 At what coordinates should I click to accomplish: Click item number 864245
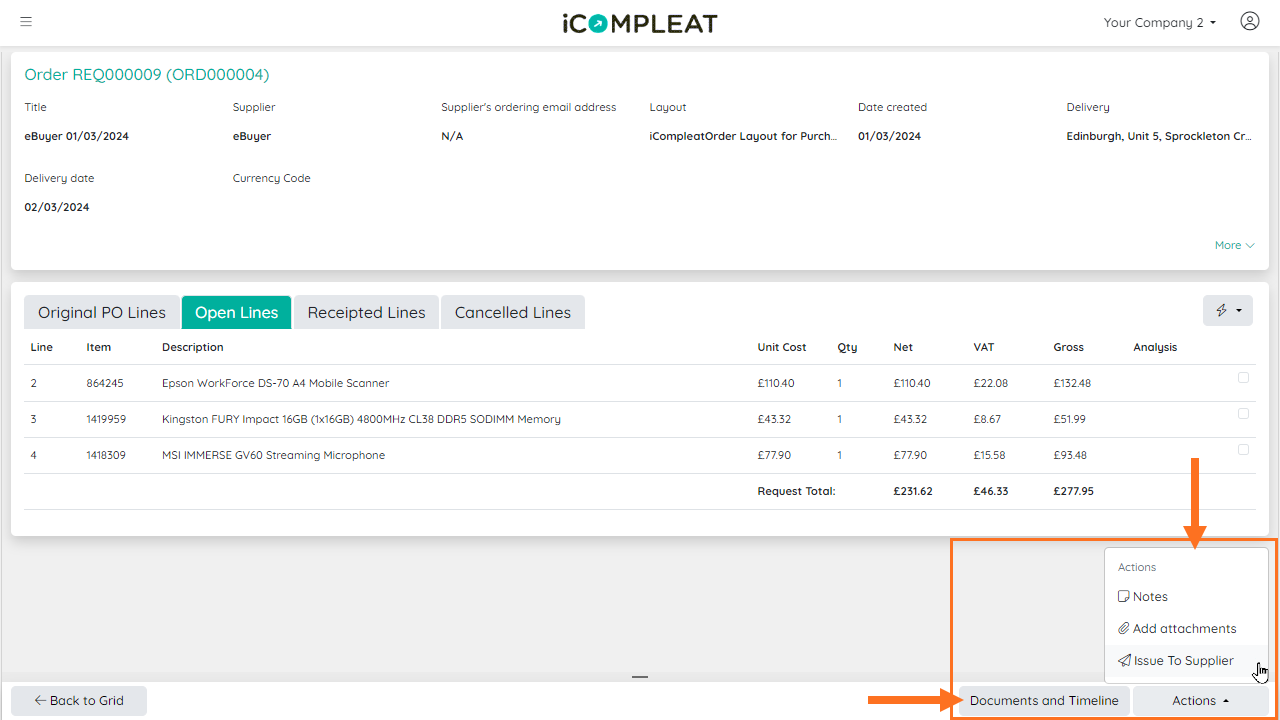(x=105, y=384)
